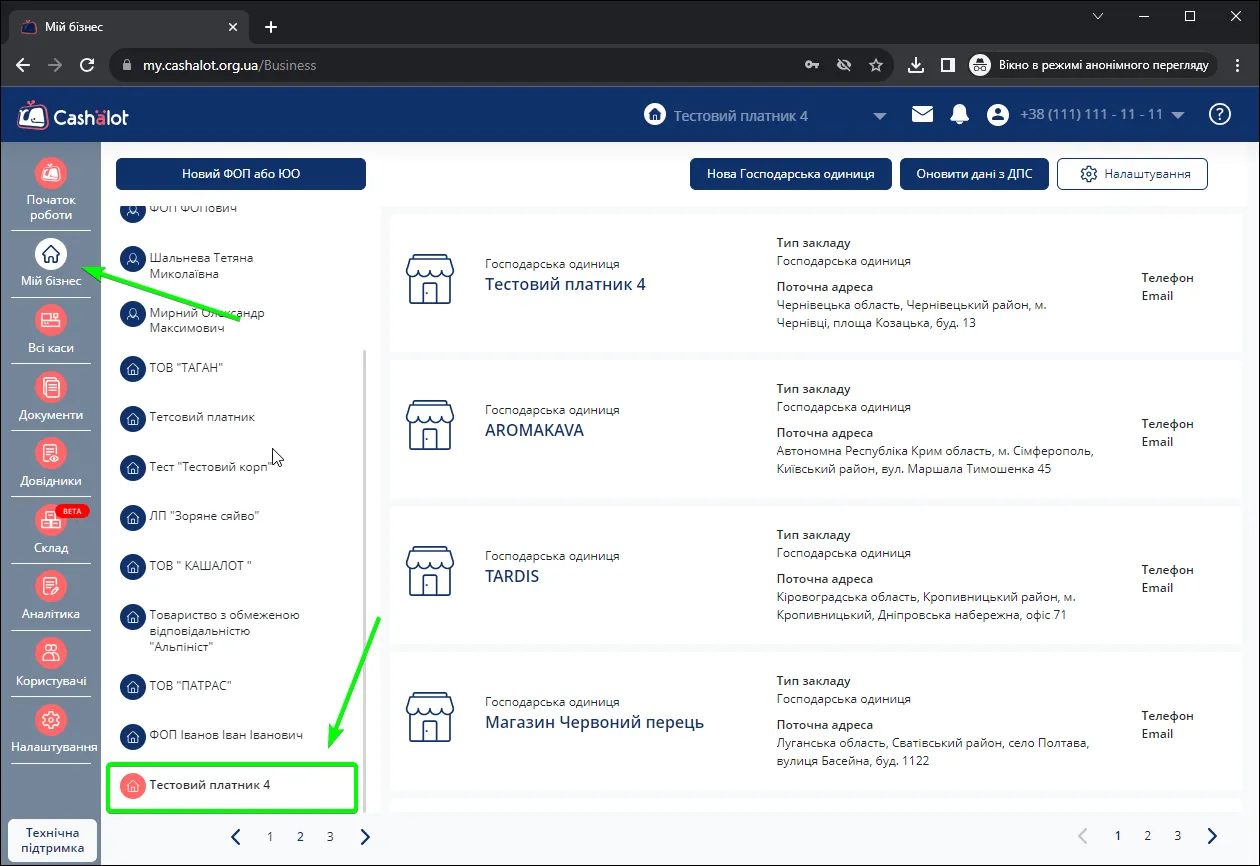Go to the previous page of the payers list
Viewport: 1260px width, 866px height.
point(236,837)
